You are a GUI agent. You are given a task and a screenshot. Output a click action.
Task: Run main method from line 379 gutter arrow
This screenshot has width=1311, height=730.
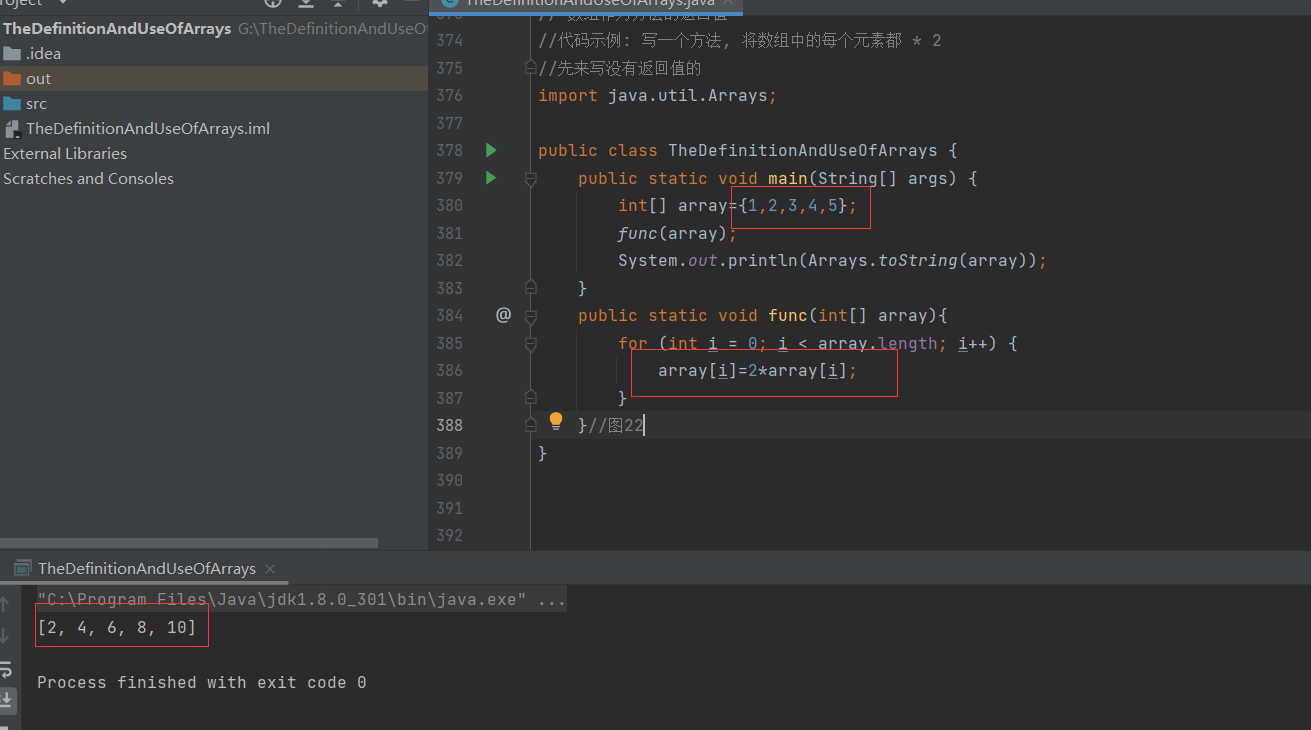(x=490, y=178)
